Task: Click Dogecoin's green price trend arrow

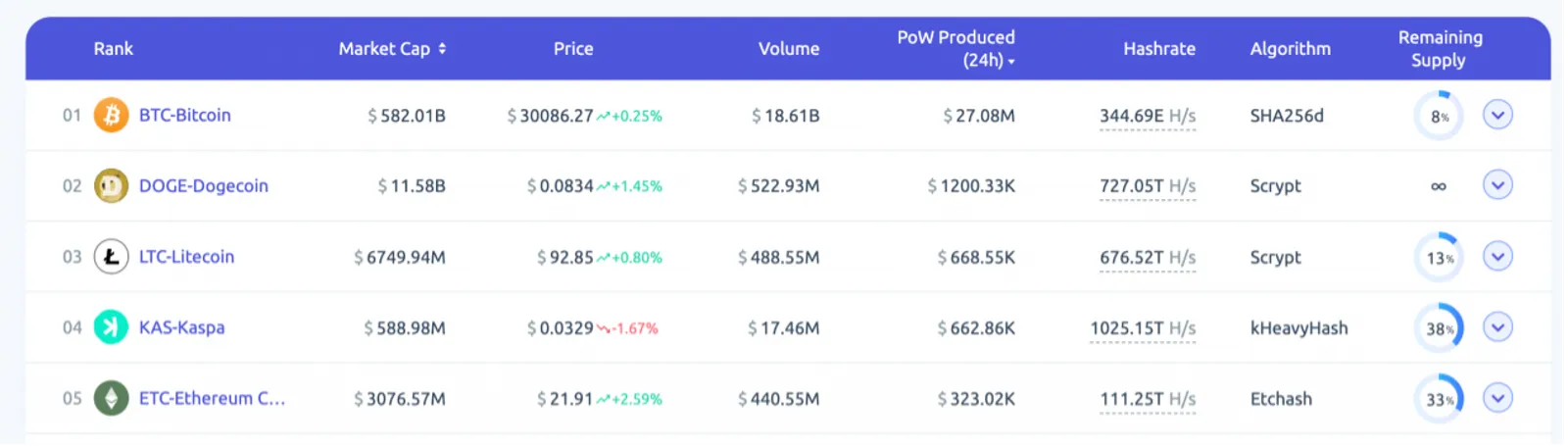Action: (603, 186)
